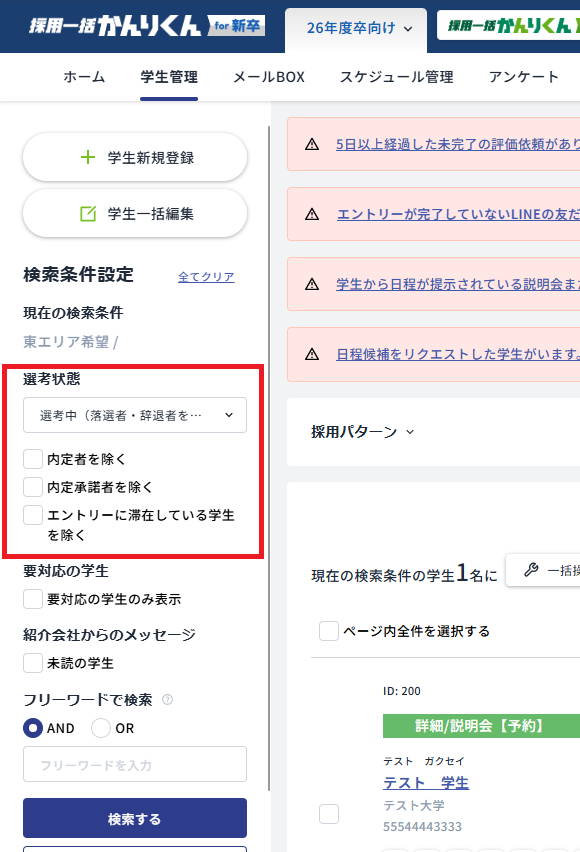The image size is (580, 852).
Task: Check 内定承諾者を除く checkbox
Action: tap(33, 487)
